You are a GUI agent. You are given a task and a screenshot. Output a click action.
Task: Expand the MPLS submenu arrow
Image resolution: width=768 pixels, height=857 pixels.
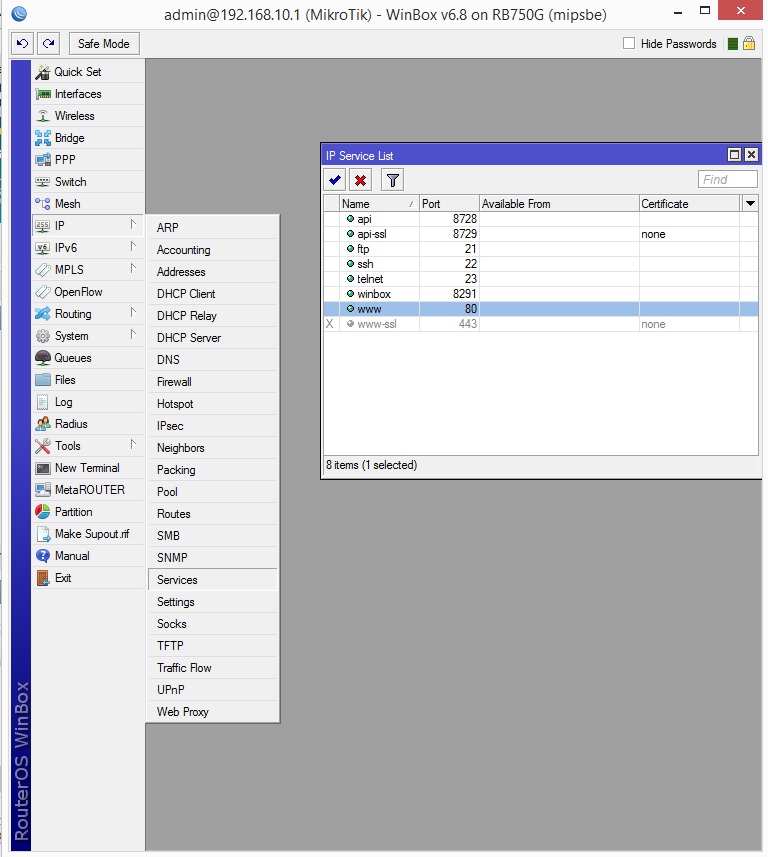[133, 268]
